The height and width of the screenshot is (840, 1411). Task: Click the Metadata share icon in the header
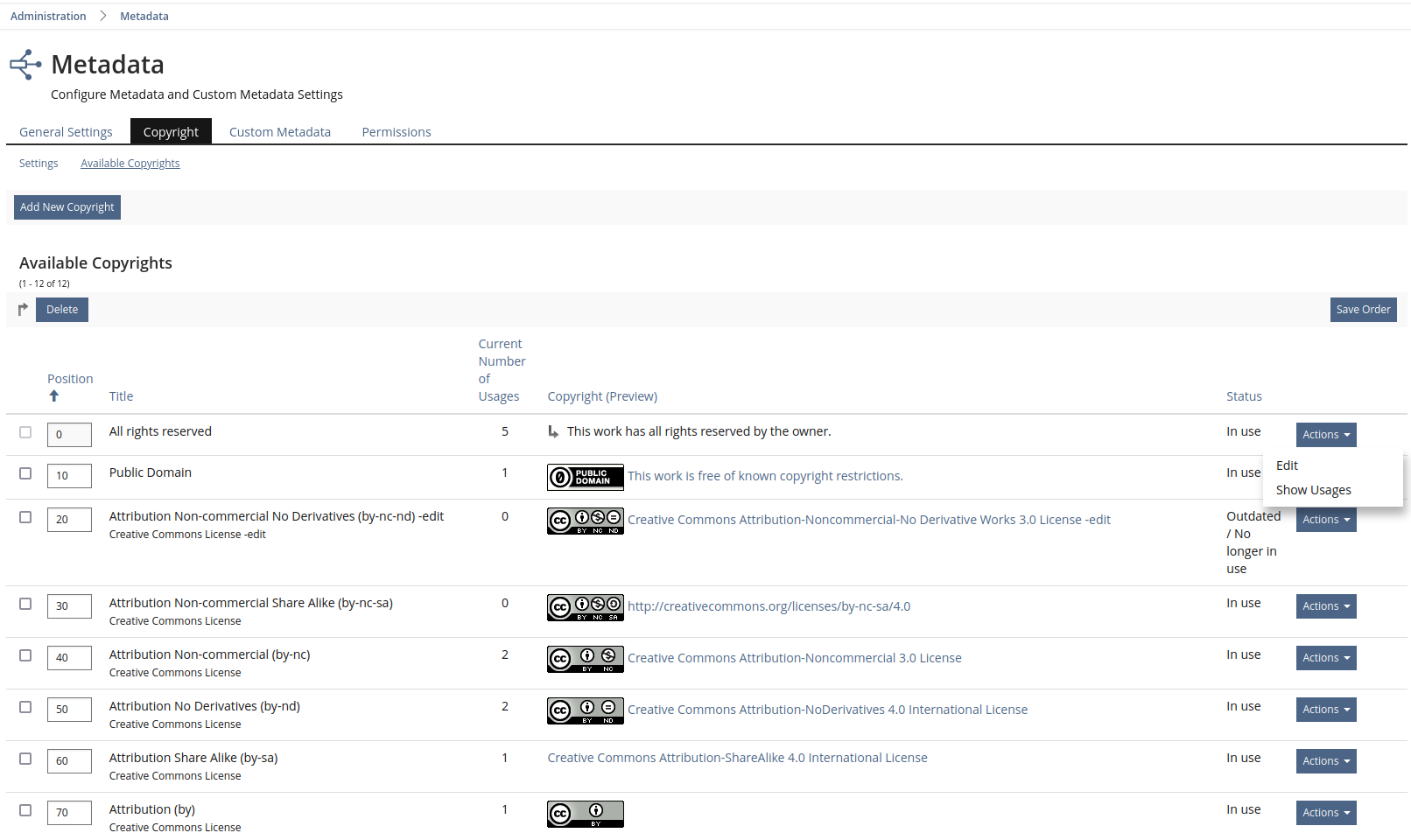(x=25, y=64)
